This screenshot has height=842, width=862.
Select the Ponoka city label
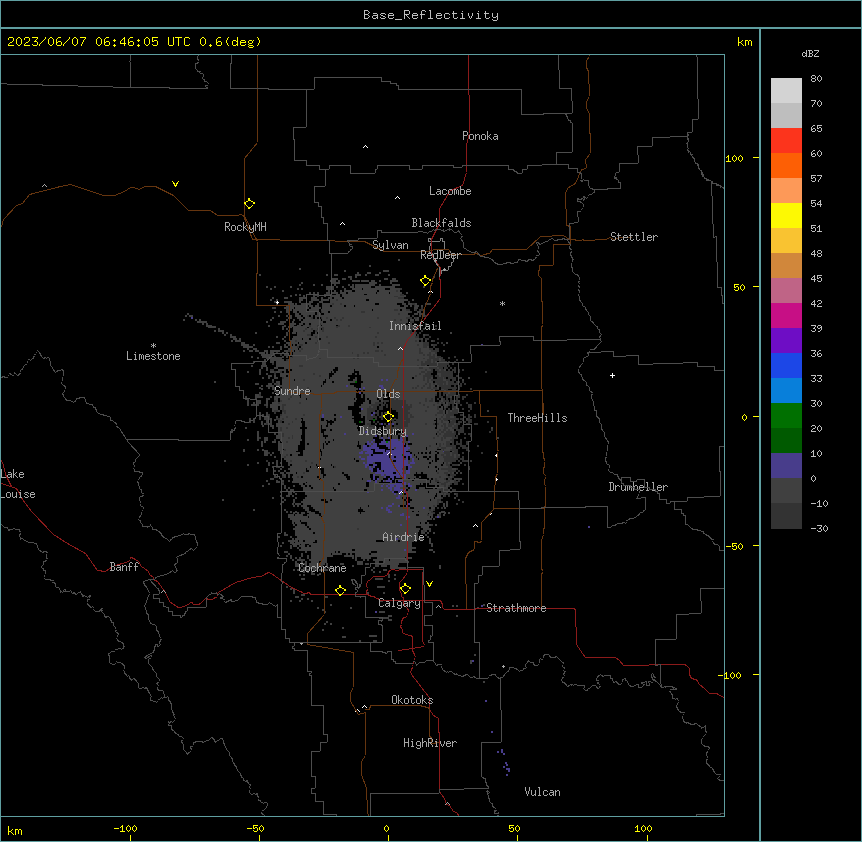tap(480, 136)
